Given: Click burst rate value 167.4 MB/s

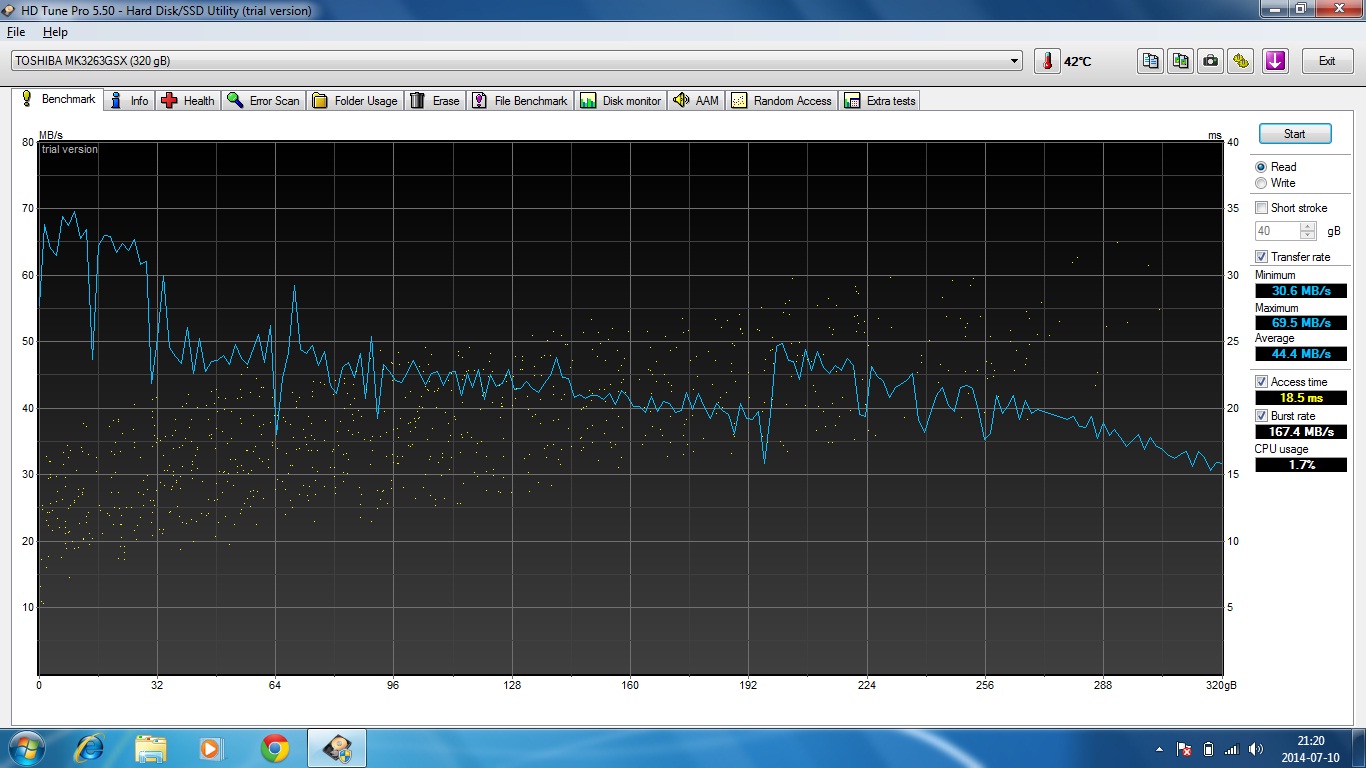Looking at the screenshot, I should pos(1301,432).
